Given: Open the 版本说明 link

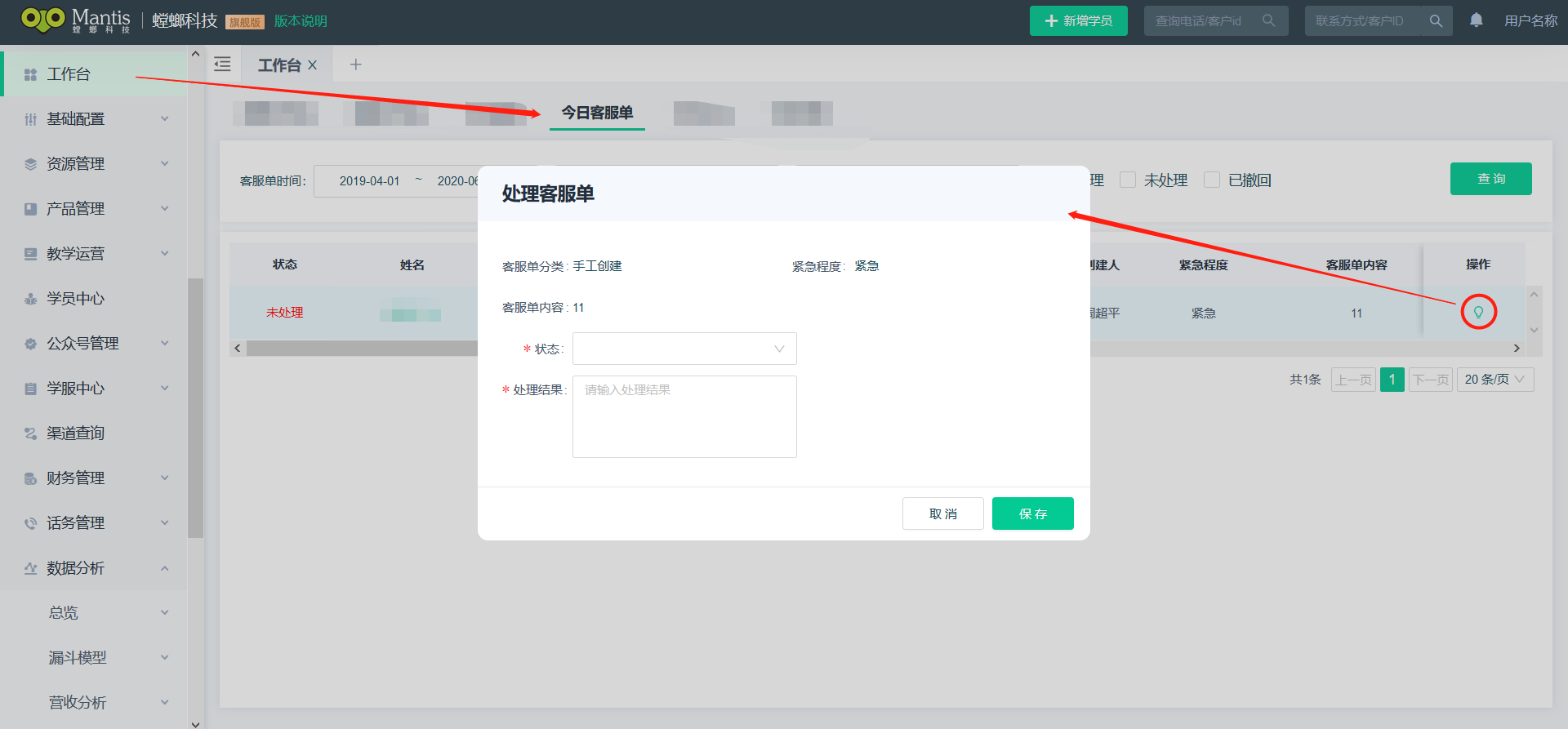Looking at the screenshot, I should [301, 21].
